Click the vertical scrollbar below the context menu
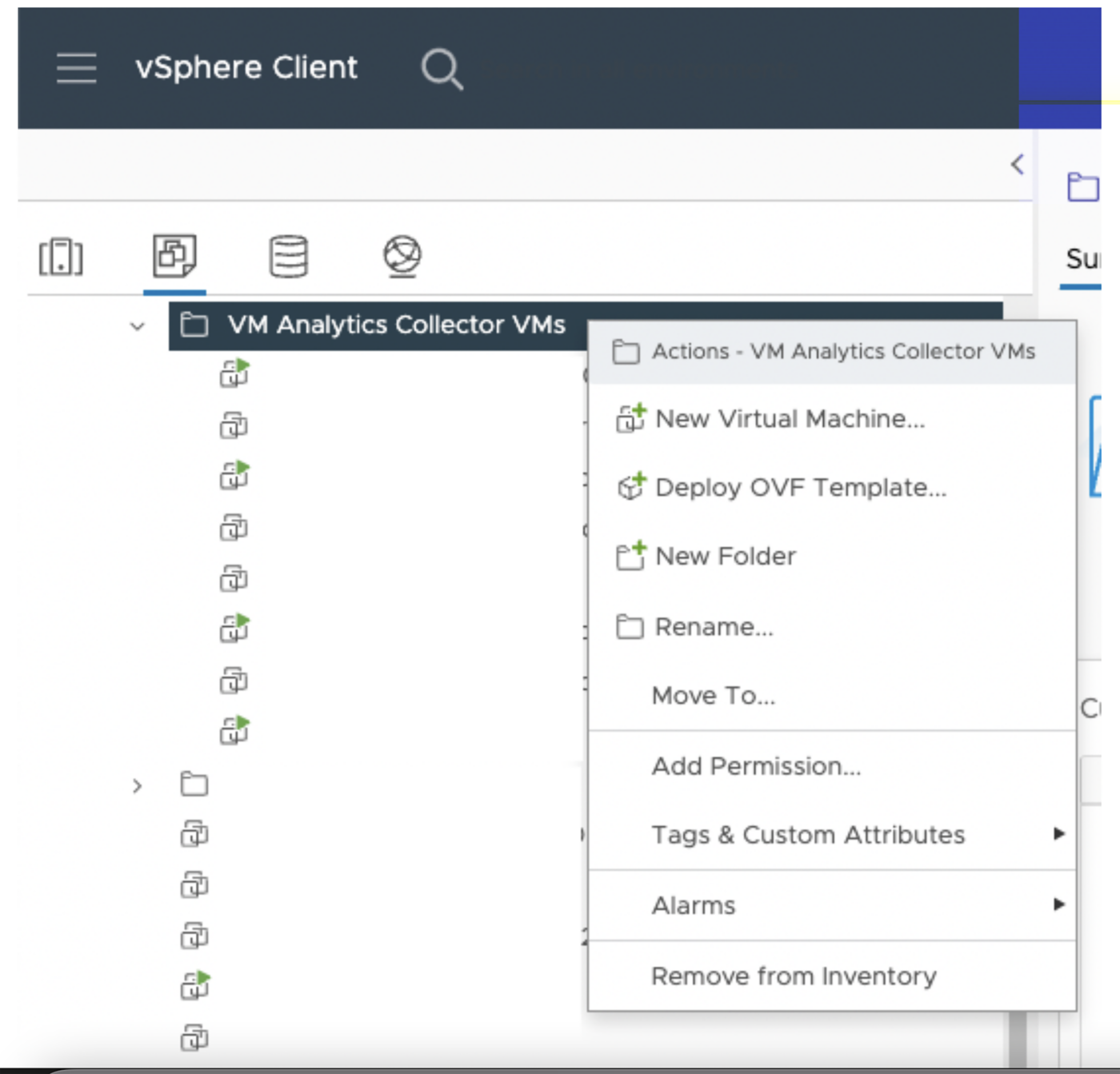 [1018, 1039]
